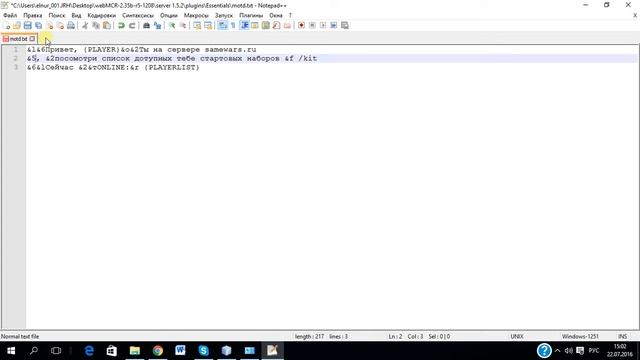Close the motd.txt tab with its X
This screenshot has height=360, width=640.
32,39
